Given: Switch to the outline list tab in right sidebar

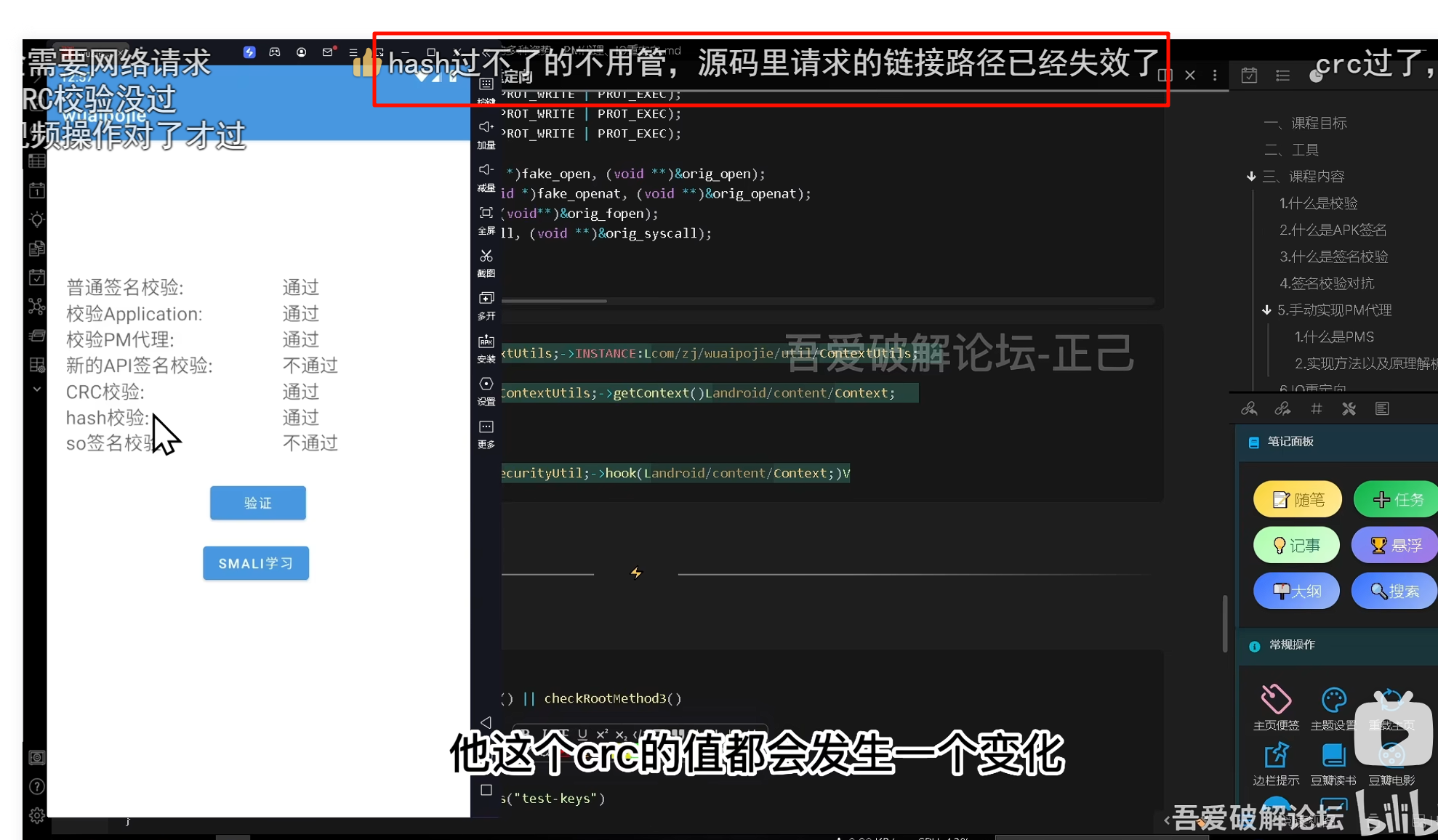Looking at the screenshot, I should 1282,76.
